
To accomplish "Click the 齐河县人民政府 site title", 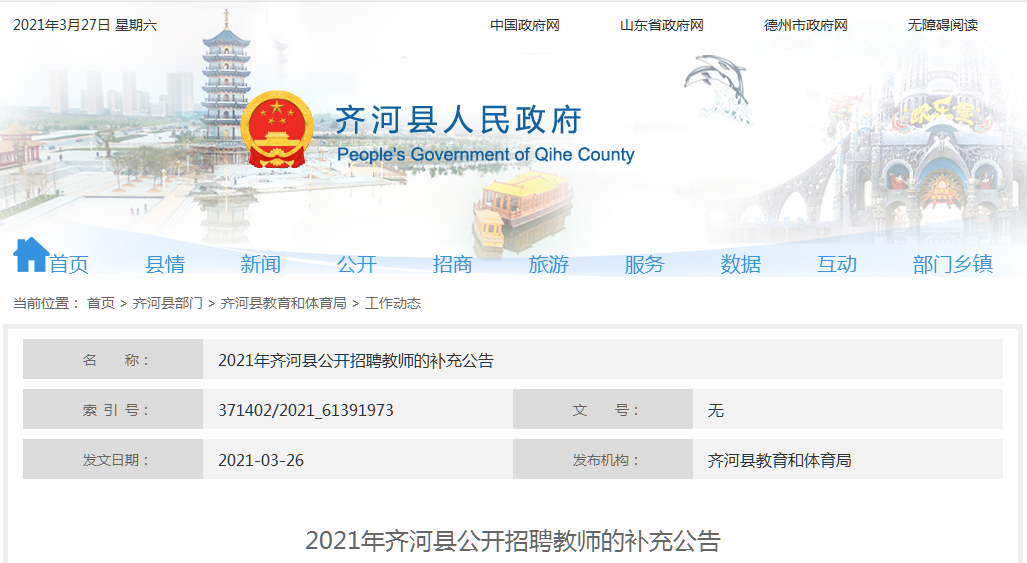I will pyautogui.click(x=458, y=120).
